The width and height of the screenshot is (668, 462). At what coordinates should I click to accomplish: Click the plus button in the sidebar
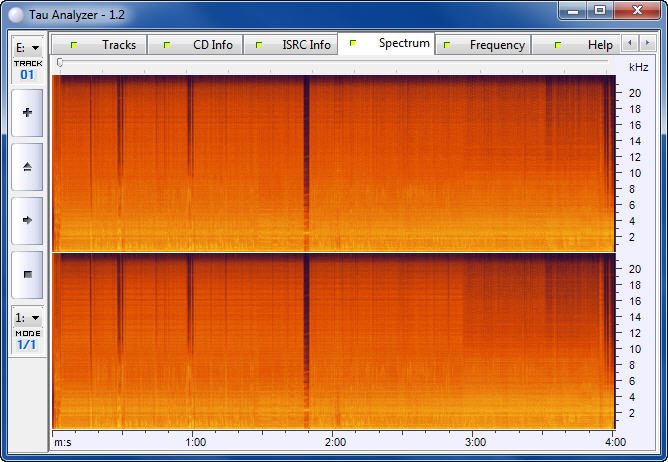[27, 113]
